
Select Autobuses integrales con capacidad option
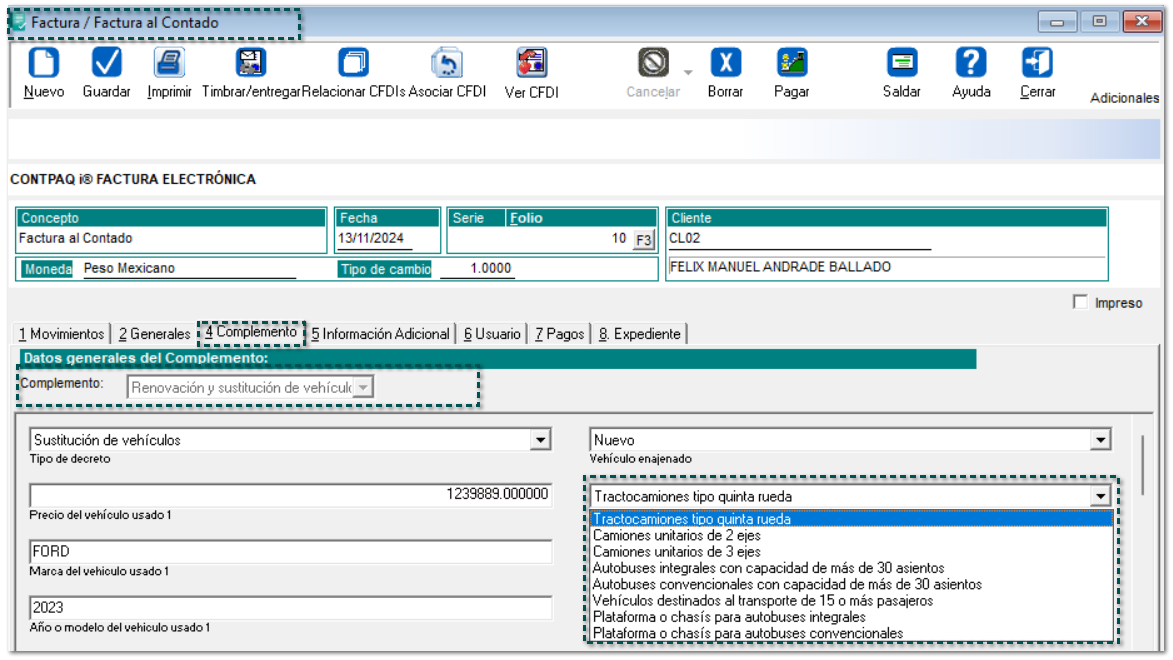851,568
